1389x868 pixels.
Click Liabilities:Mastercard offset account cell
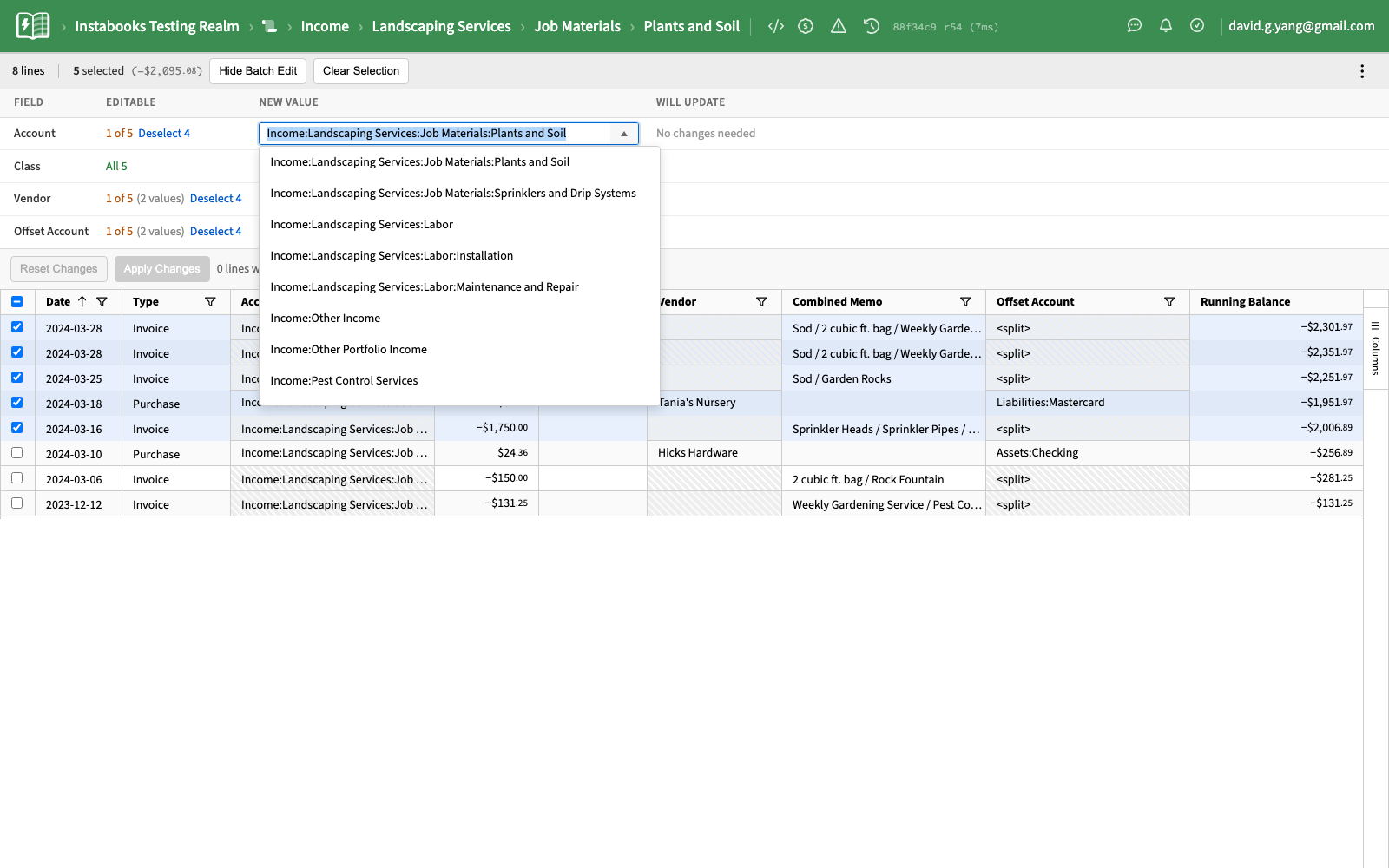(1088, 403)
